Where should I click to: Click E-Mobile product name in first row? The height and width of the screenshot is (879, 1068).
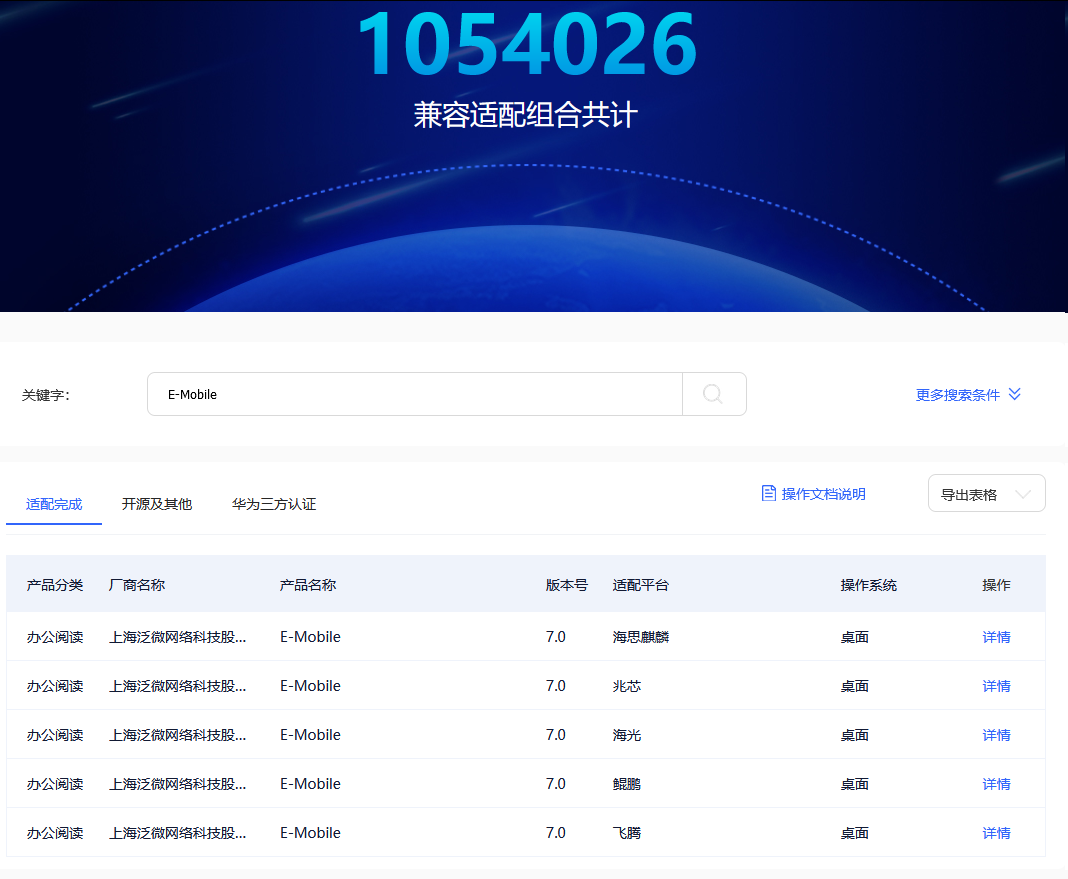(x=310, y=636)
